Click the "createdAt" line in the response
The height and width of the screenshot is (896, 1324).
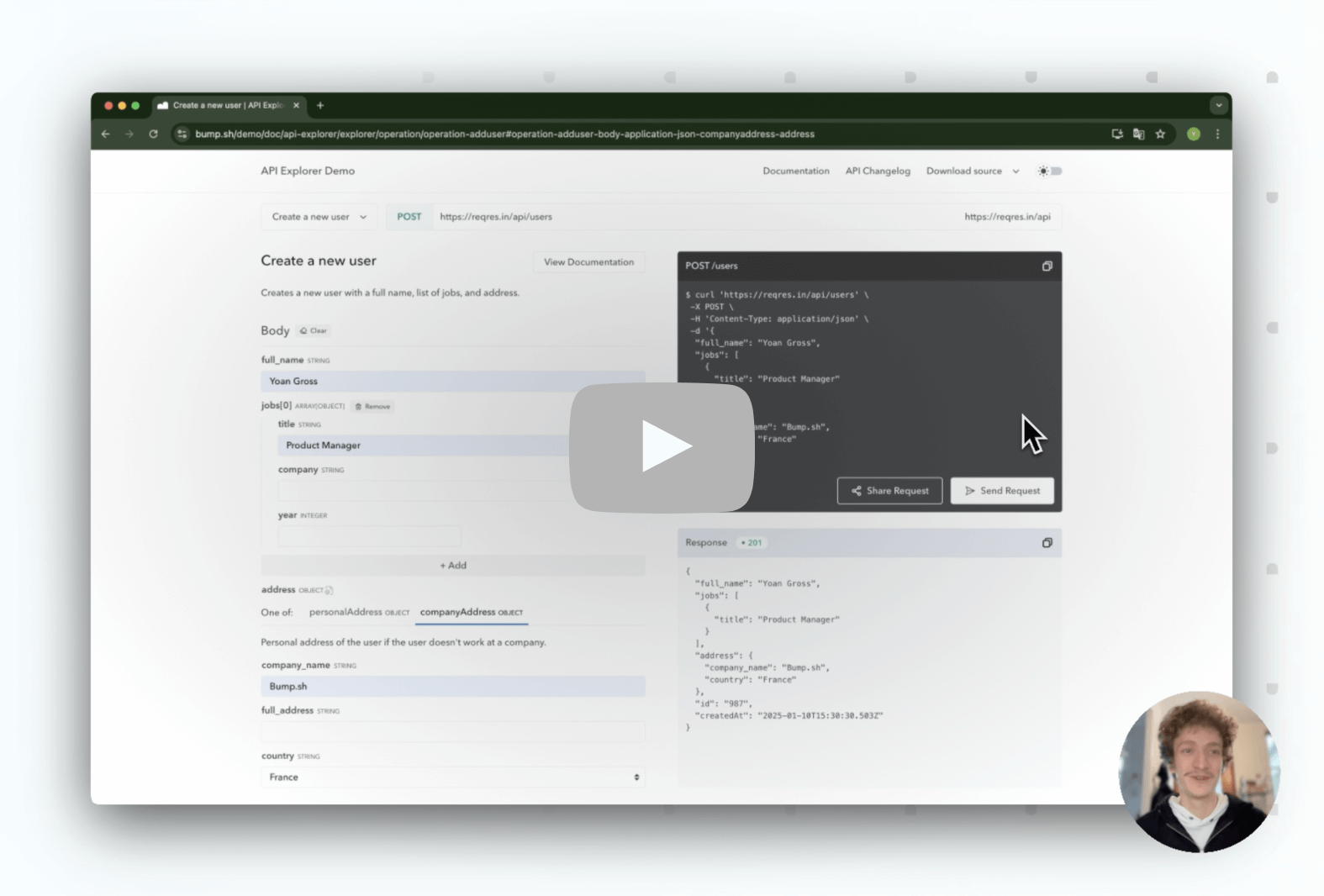point(789,716)
